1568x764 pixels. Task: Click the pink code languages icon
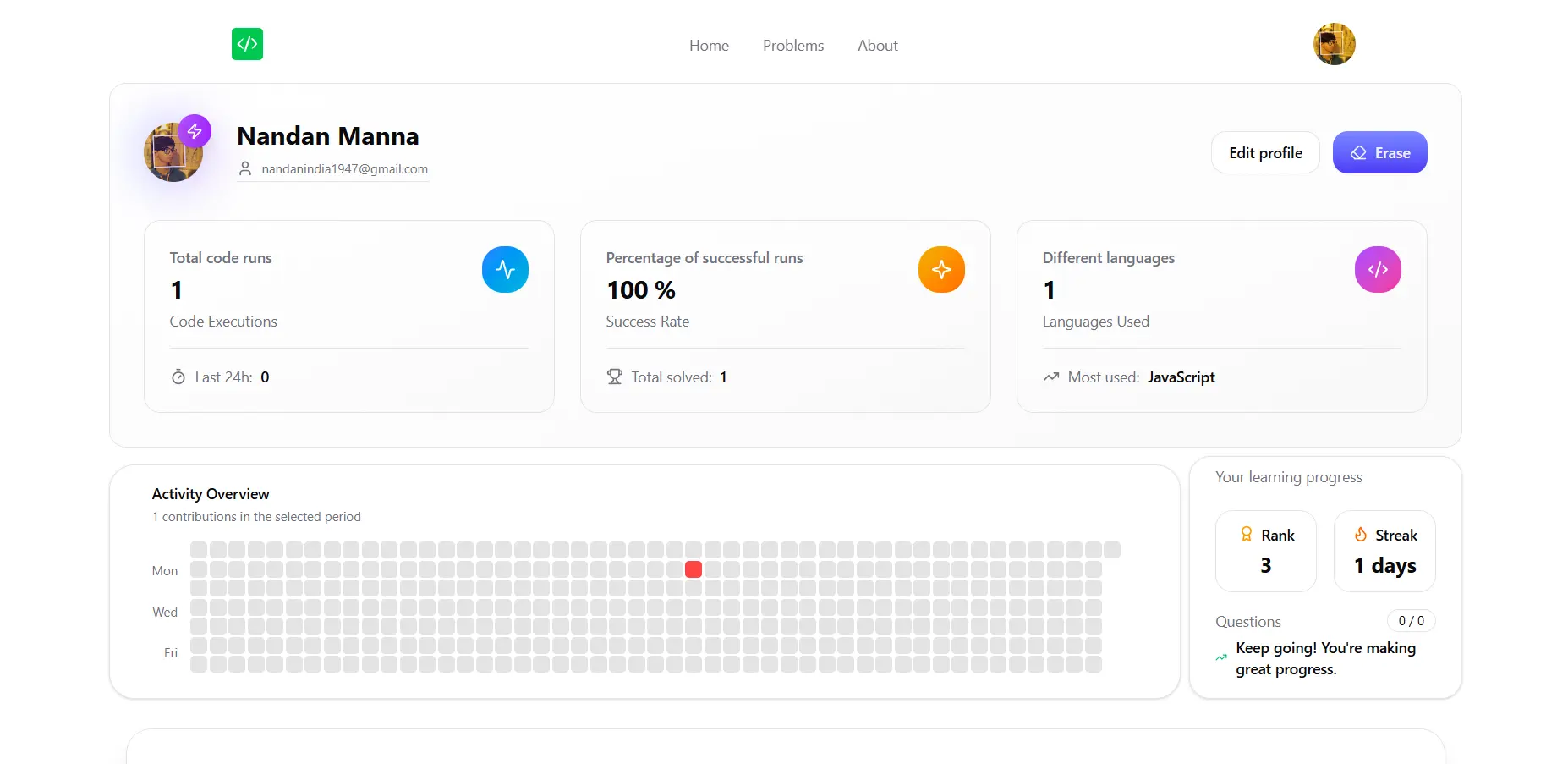coord(1378,270)
